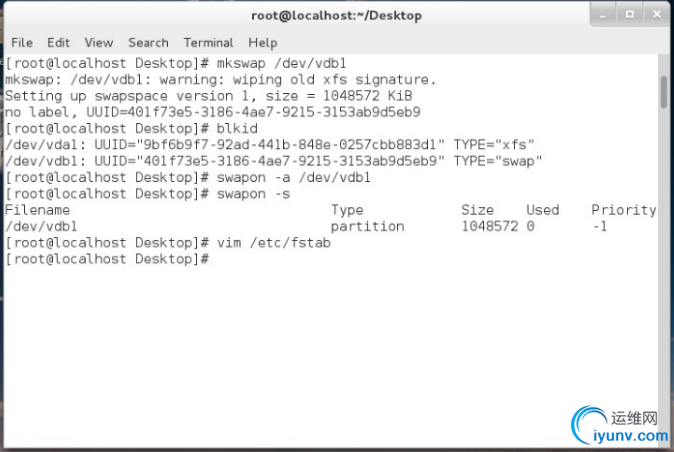Click the /dev/vda1 UUID line
Image resolution: width=674 pixels, height=452 pixels.
click(x=270, y=145)
